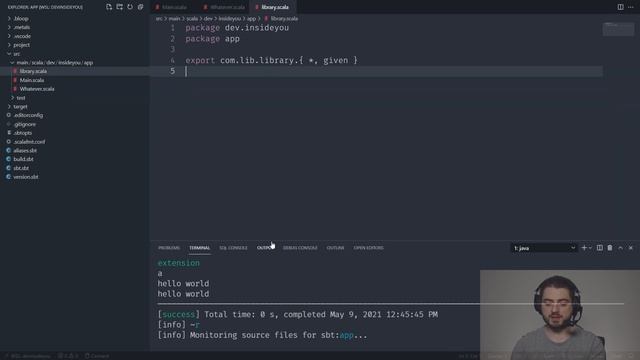The height and width of the screenshot is (360, 640).
Task: Open the launch profile arrow beside new terminal
Action: coord(590,248)
